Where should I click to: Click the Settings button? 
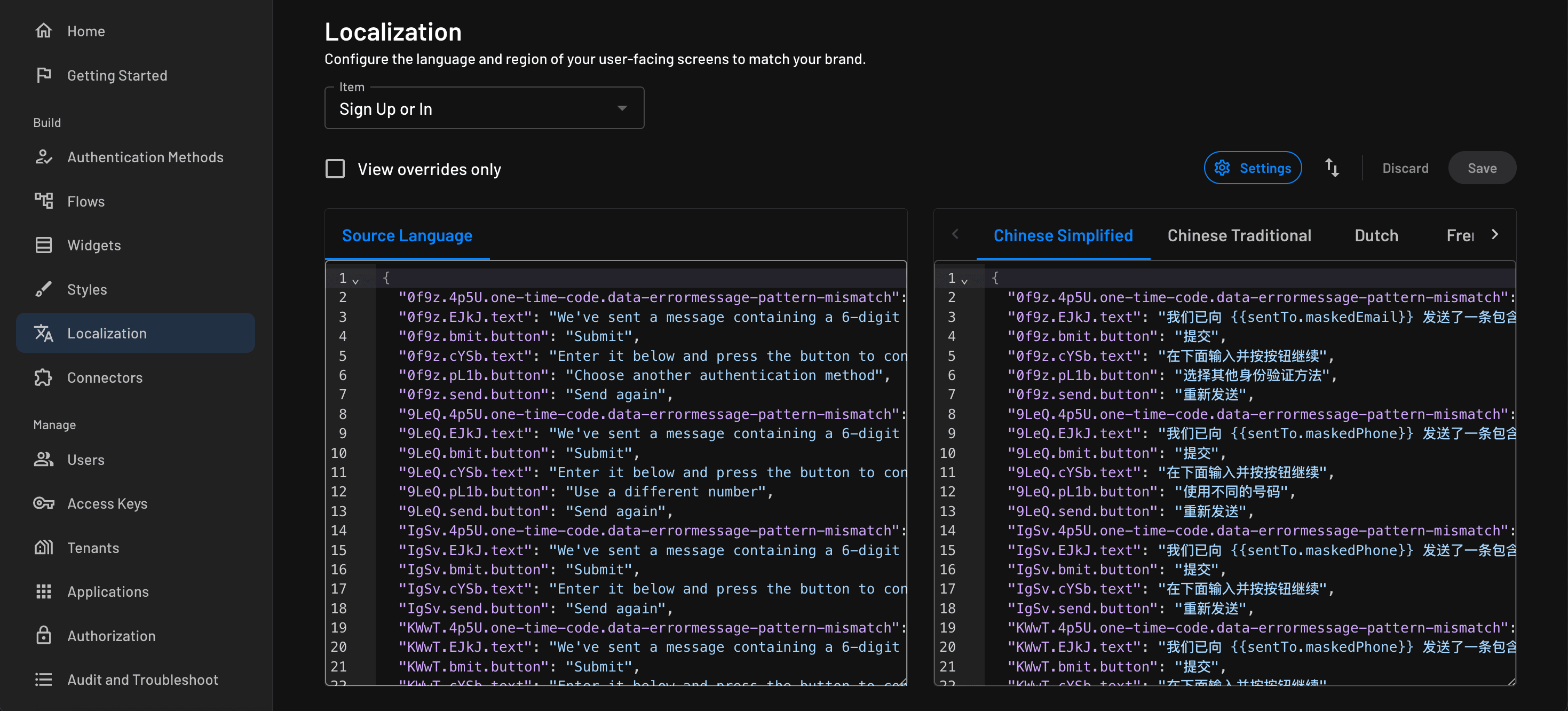[1253, 168]
